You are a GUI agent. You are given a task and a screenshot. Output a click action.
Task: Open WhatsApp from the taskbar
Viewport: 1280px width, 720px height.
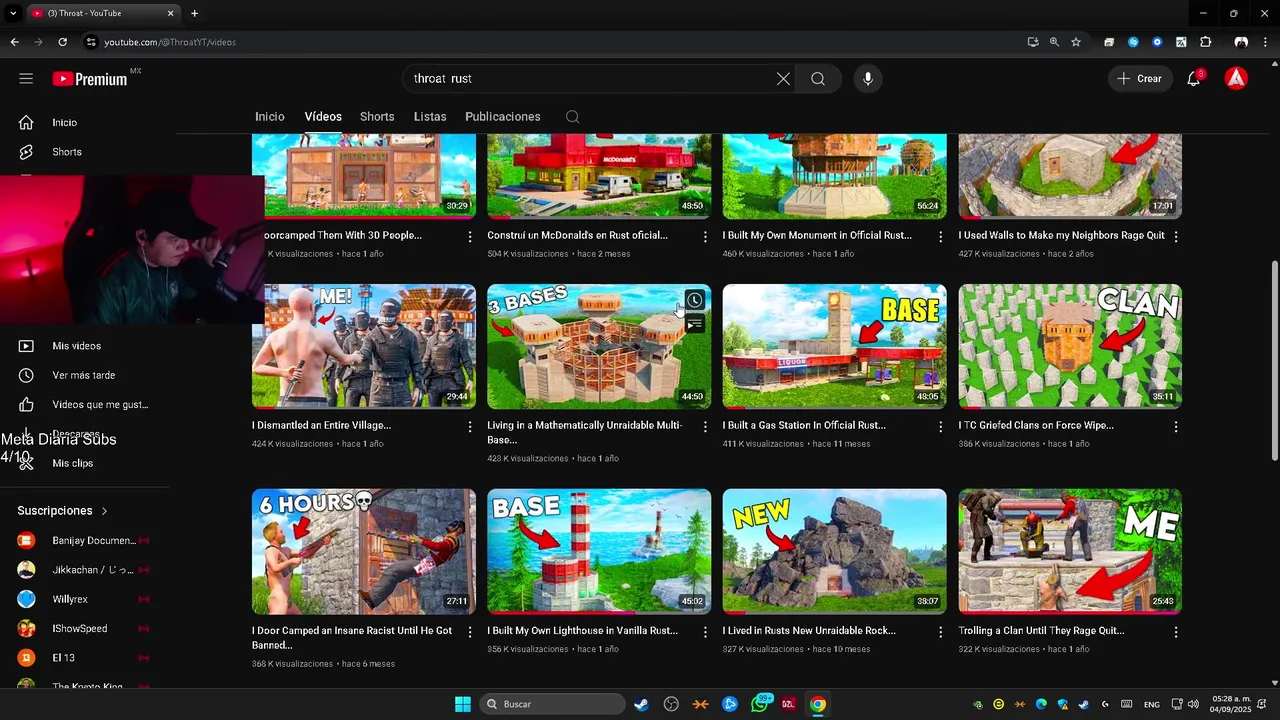760,704
